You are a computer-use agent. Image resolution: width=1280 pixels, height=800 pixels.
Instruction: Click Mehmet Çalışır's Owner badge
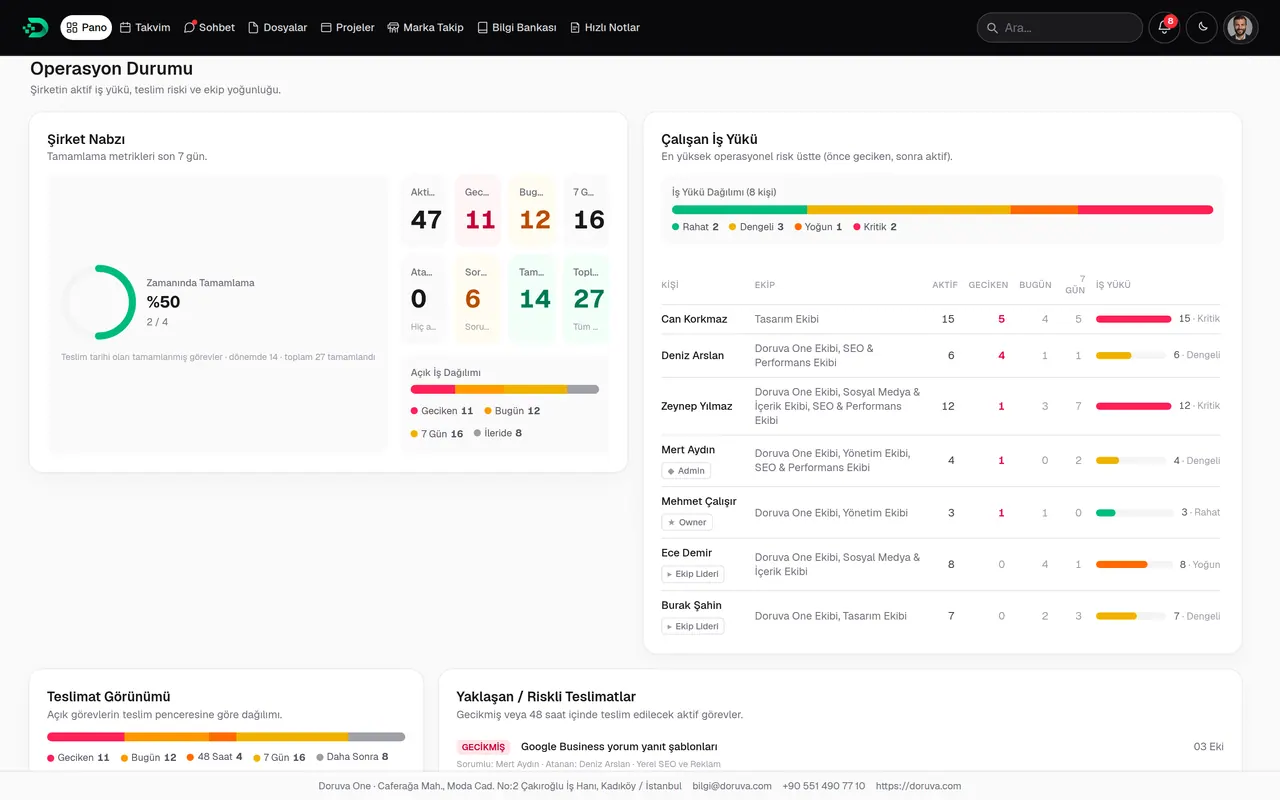pos(687,522)
